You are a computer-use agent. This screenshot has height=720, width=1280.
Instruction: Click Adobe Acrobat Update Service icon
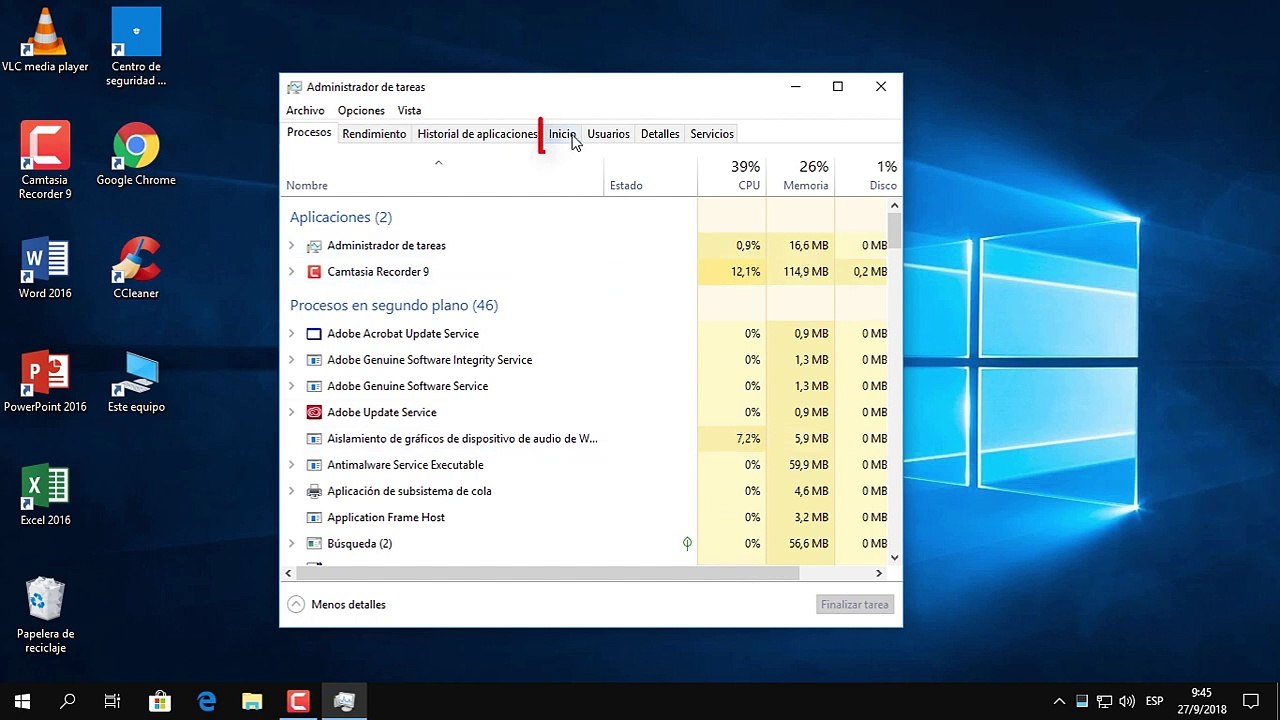click(x=314, y=334)
